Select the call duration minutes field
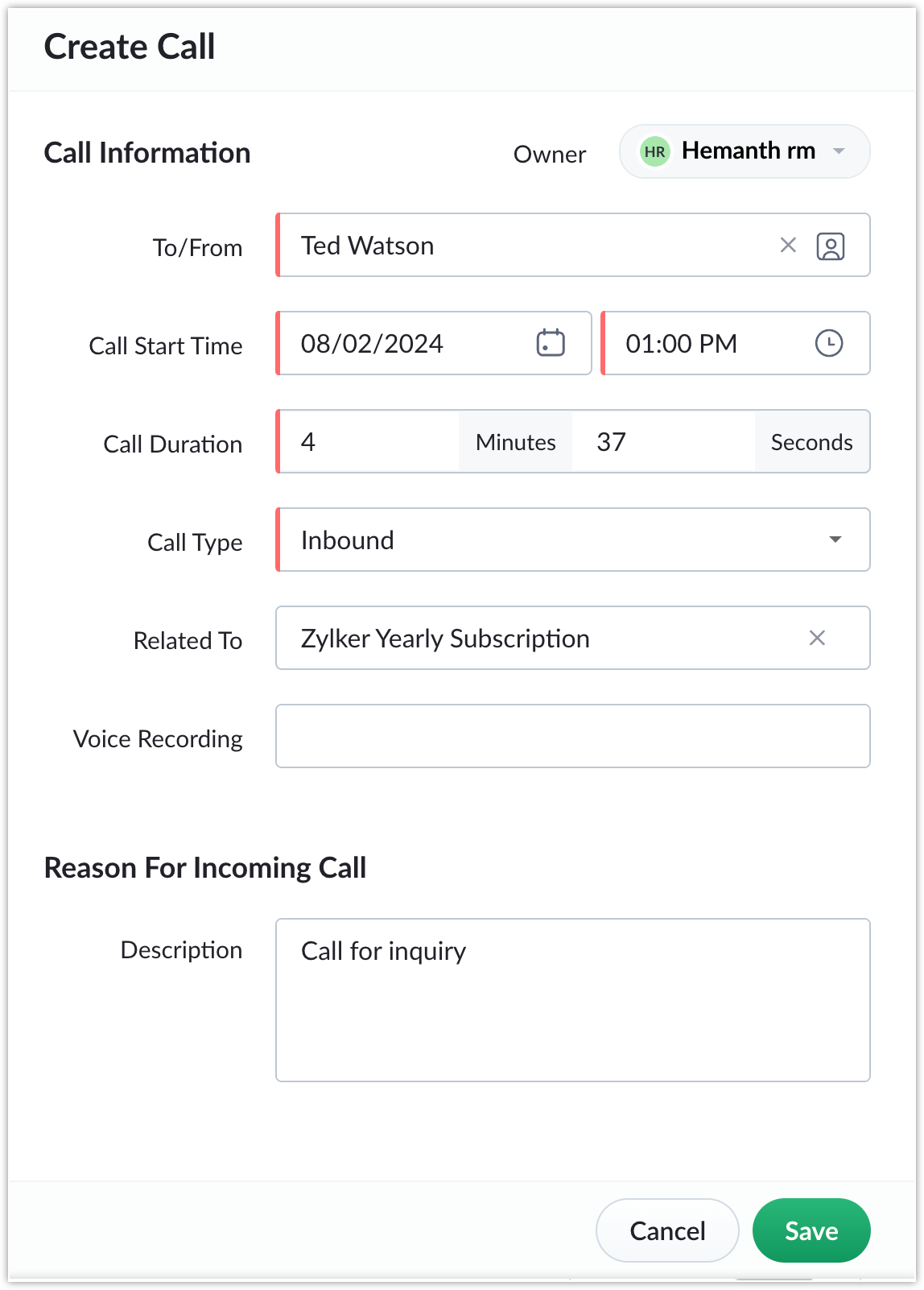This screenshot has width=924, height=1290. click(369, 442)
